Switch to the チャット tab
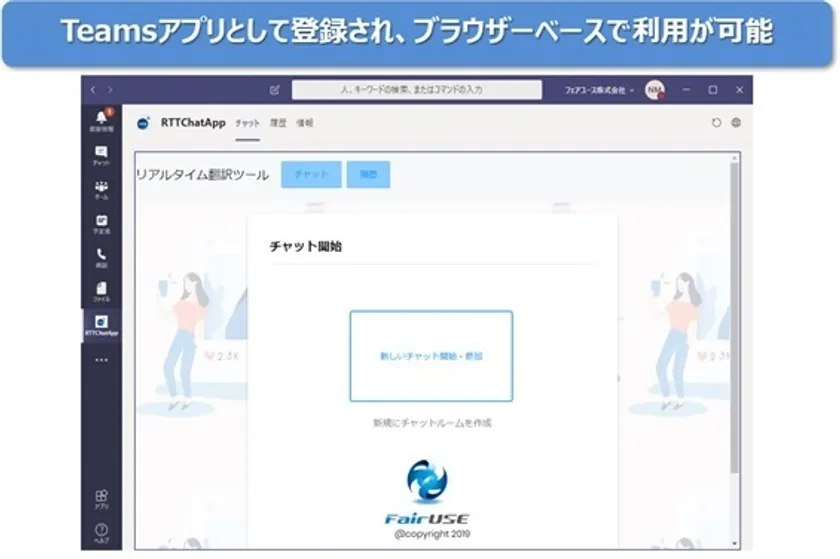 click(248, 123)
